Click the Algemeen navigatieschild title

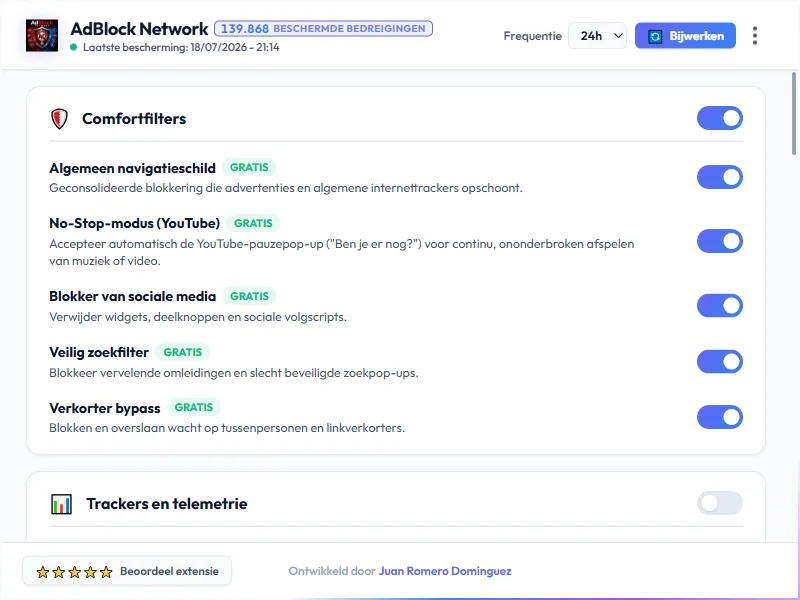tap(133, 168)
